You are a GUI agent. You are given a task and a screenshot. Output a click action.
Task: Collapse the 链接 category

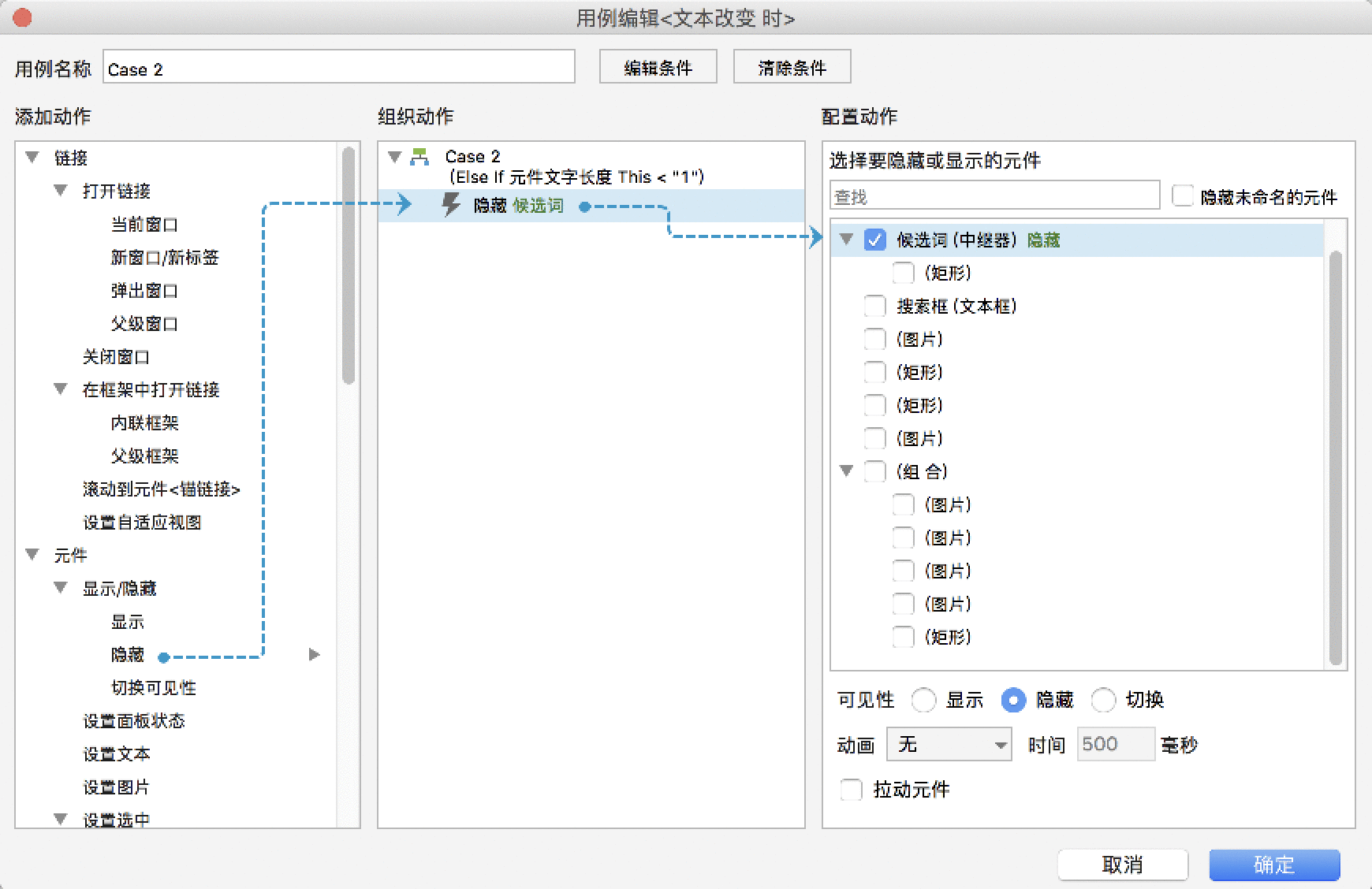coord(32,158)
